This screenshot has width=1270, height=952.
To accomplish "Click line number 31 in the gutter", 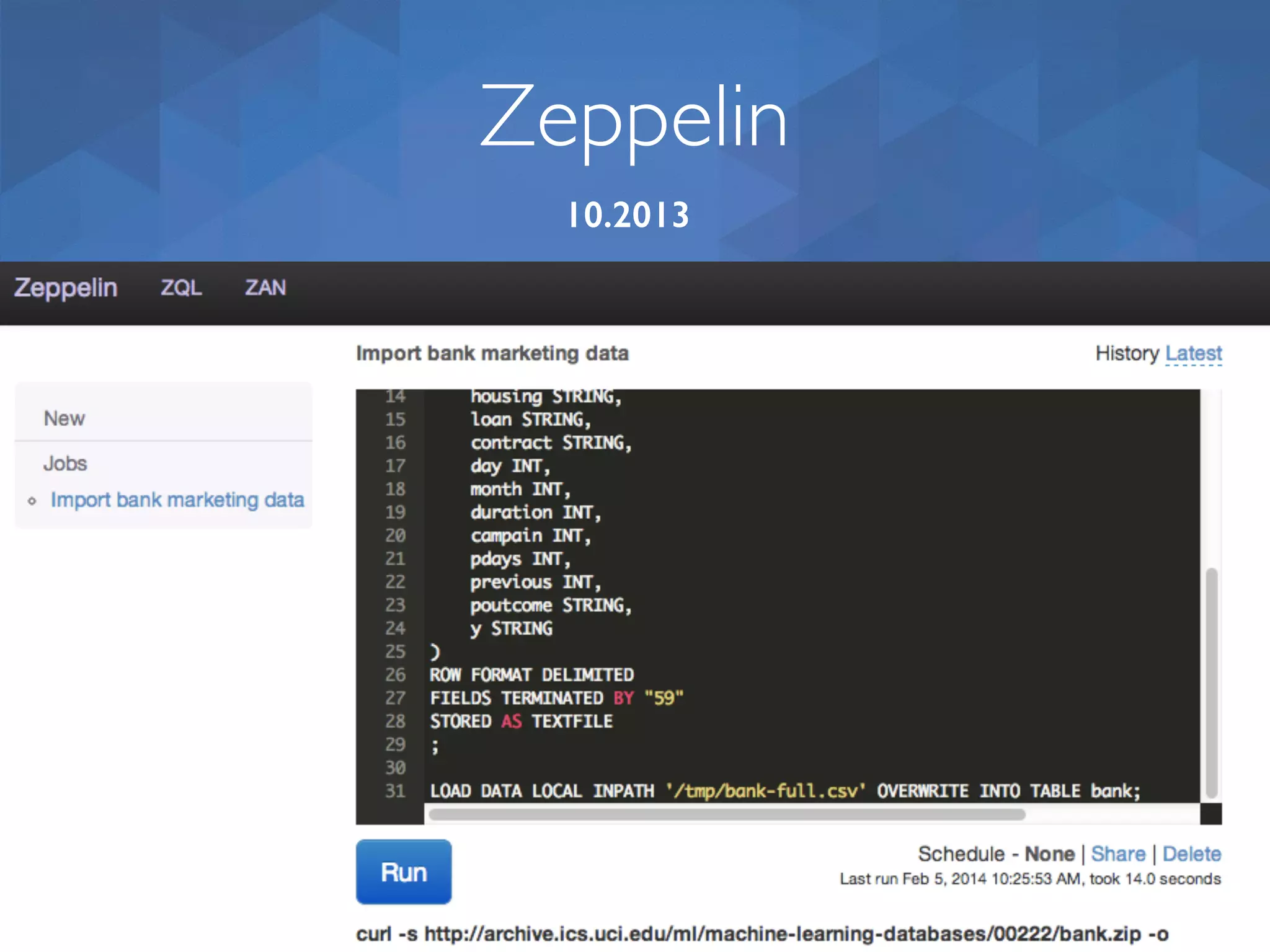I will point(395,791).
